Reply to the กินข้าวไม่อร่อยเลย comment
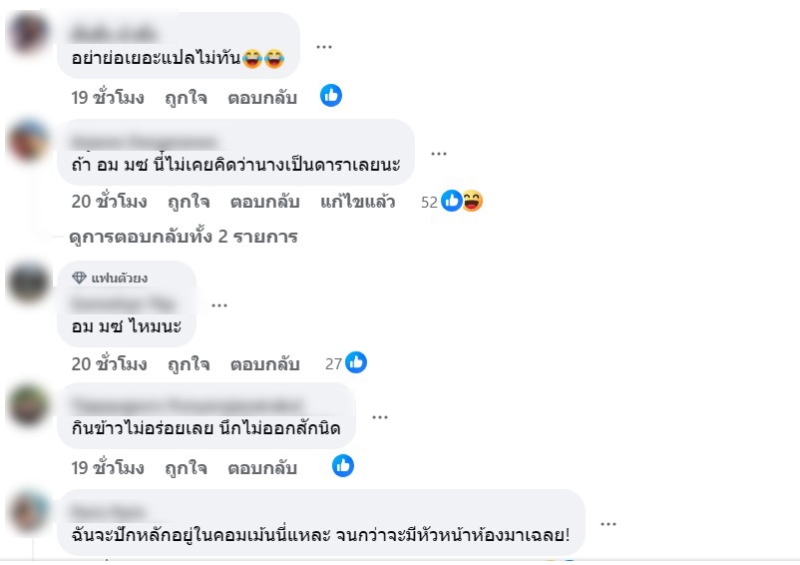Image resolution: width=800 pixels, height=565 pixels. (x=262, y=468)
